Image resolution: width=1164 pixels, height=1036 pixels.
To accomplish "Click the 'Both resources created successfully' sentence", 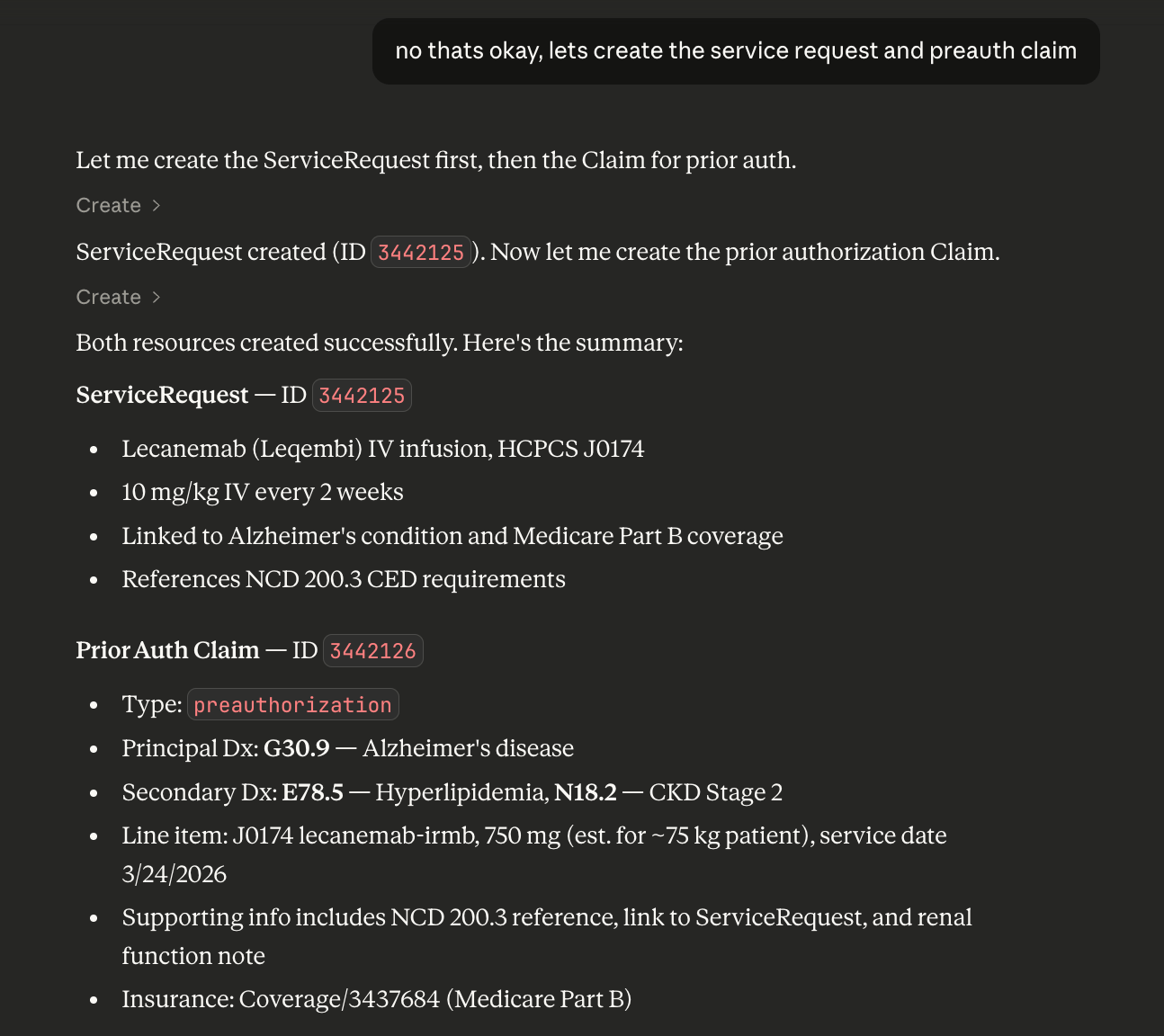I will pos(379,344).
